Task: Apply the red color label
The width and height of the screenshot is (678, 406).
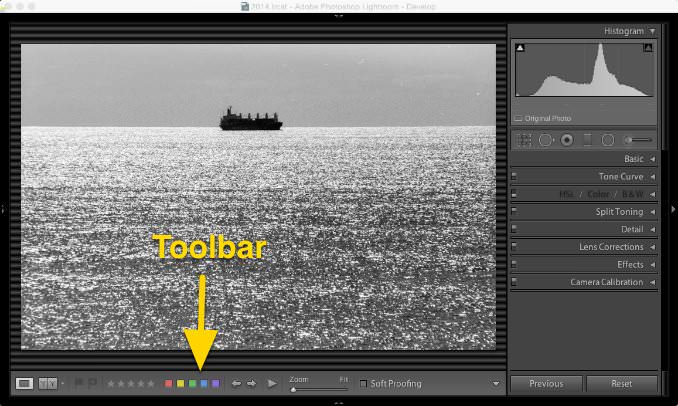Action: [x=169, y=384]
